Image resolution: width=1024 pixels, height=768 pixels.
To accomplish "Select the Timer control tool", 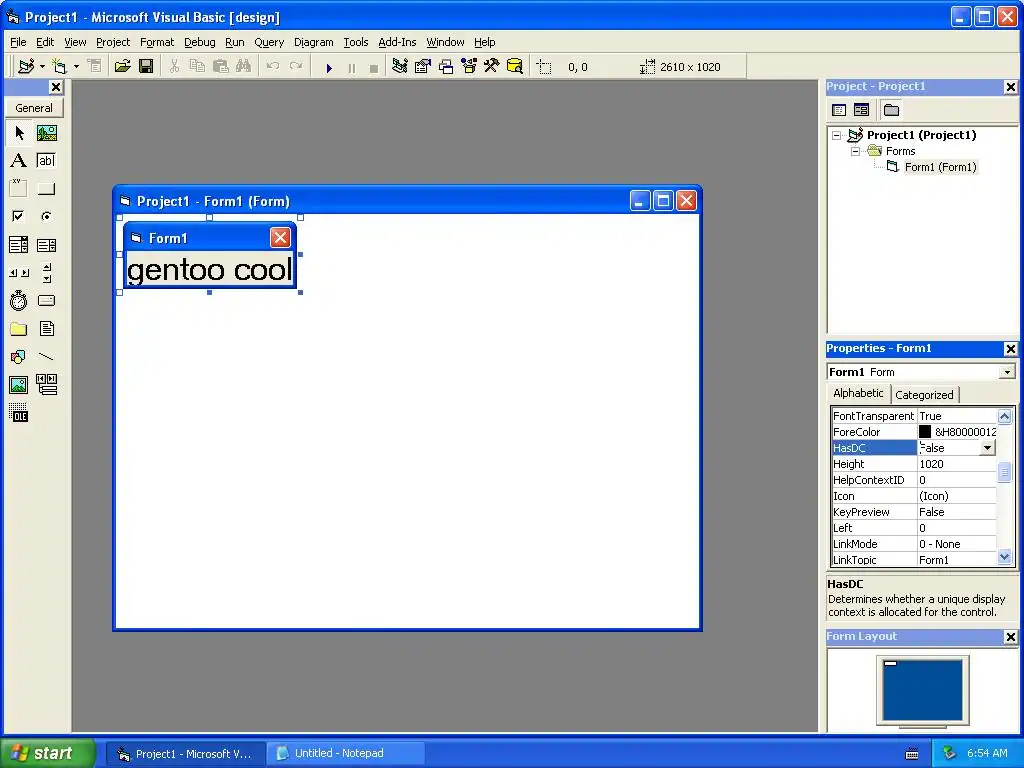I will 19,301.
